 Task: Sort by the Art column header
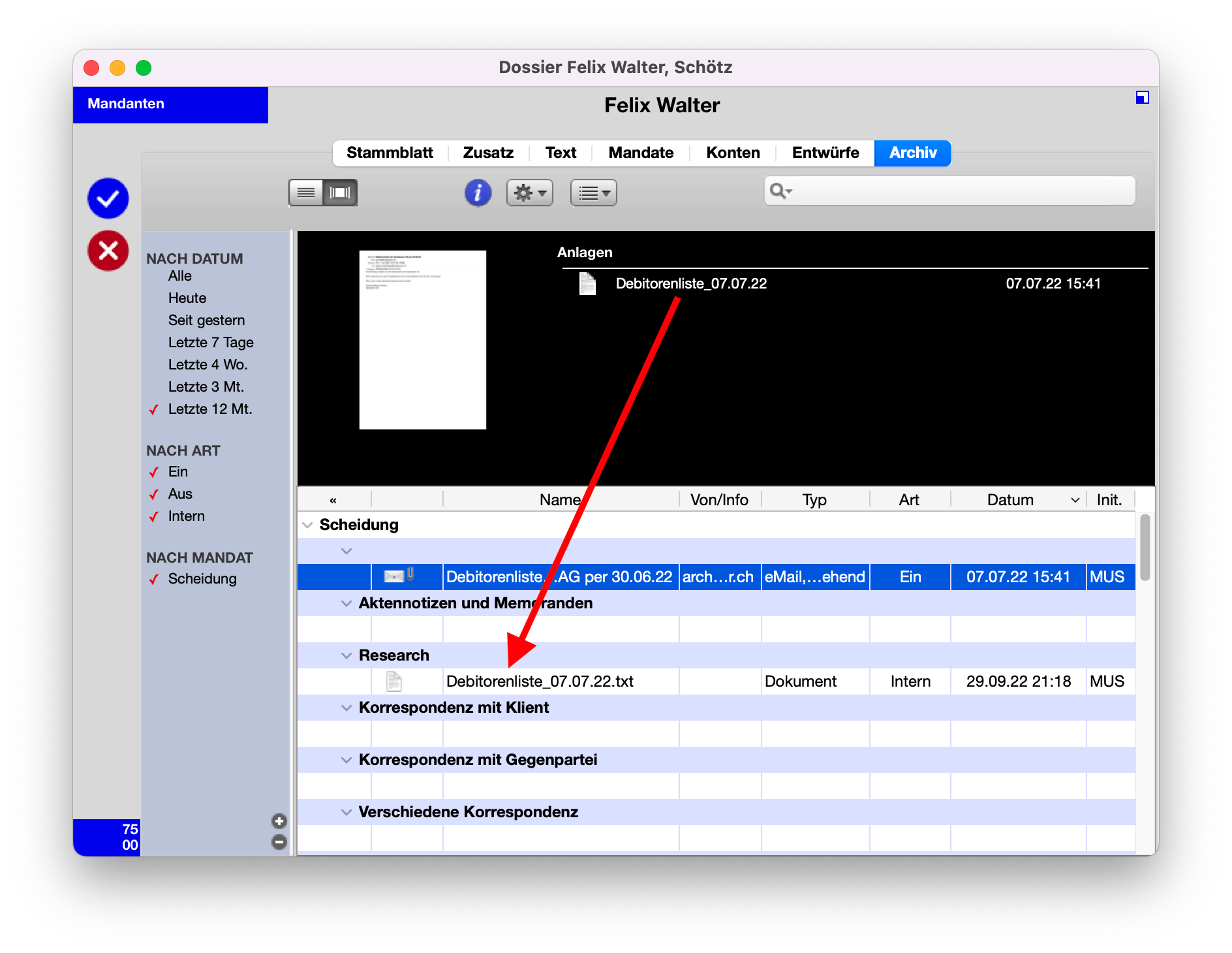pyautogui.click(x=909, y=500)
